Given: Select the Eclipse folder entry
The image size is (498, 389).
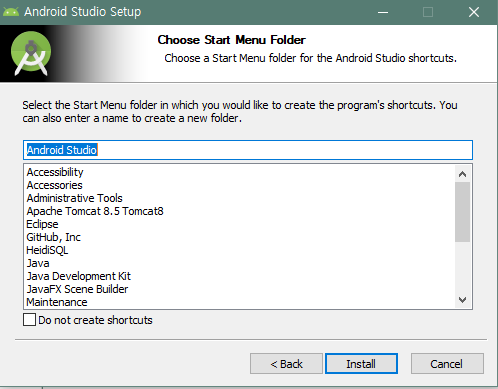Looking at the screenshot, I should pyautogui.click(x=42, y=224).
